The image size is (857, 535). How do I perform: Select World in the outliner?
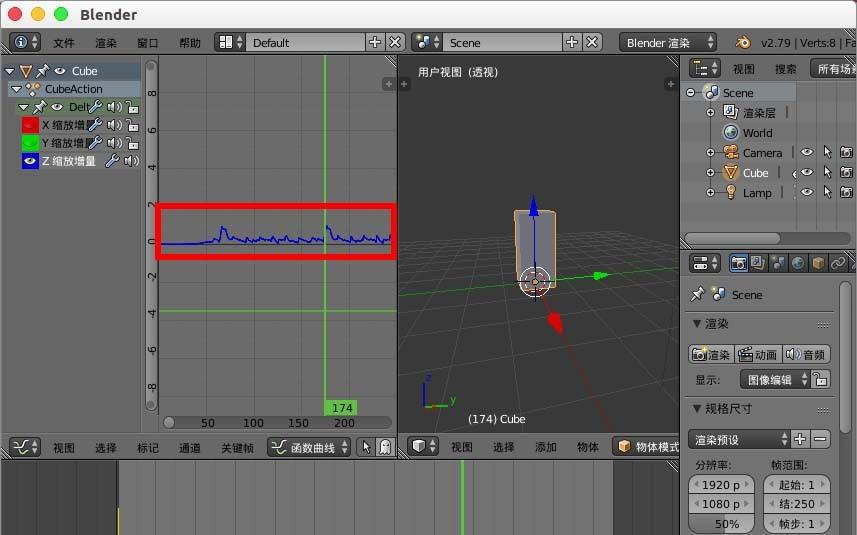coord(757,133)
